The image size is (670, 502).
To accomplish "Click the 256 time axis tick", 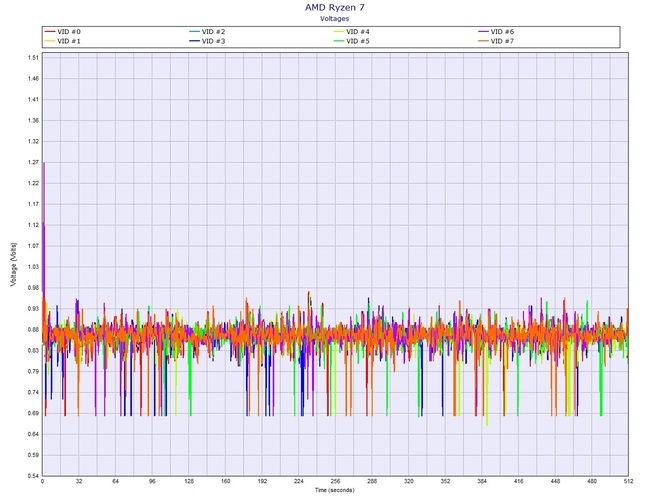I will click(x=335, y=481).
